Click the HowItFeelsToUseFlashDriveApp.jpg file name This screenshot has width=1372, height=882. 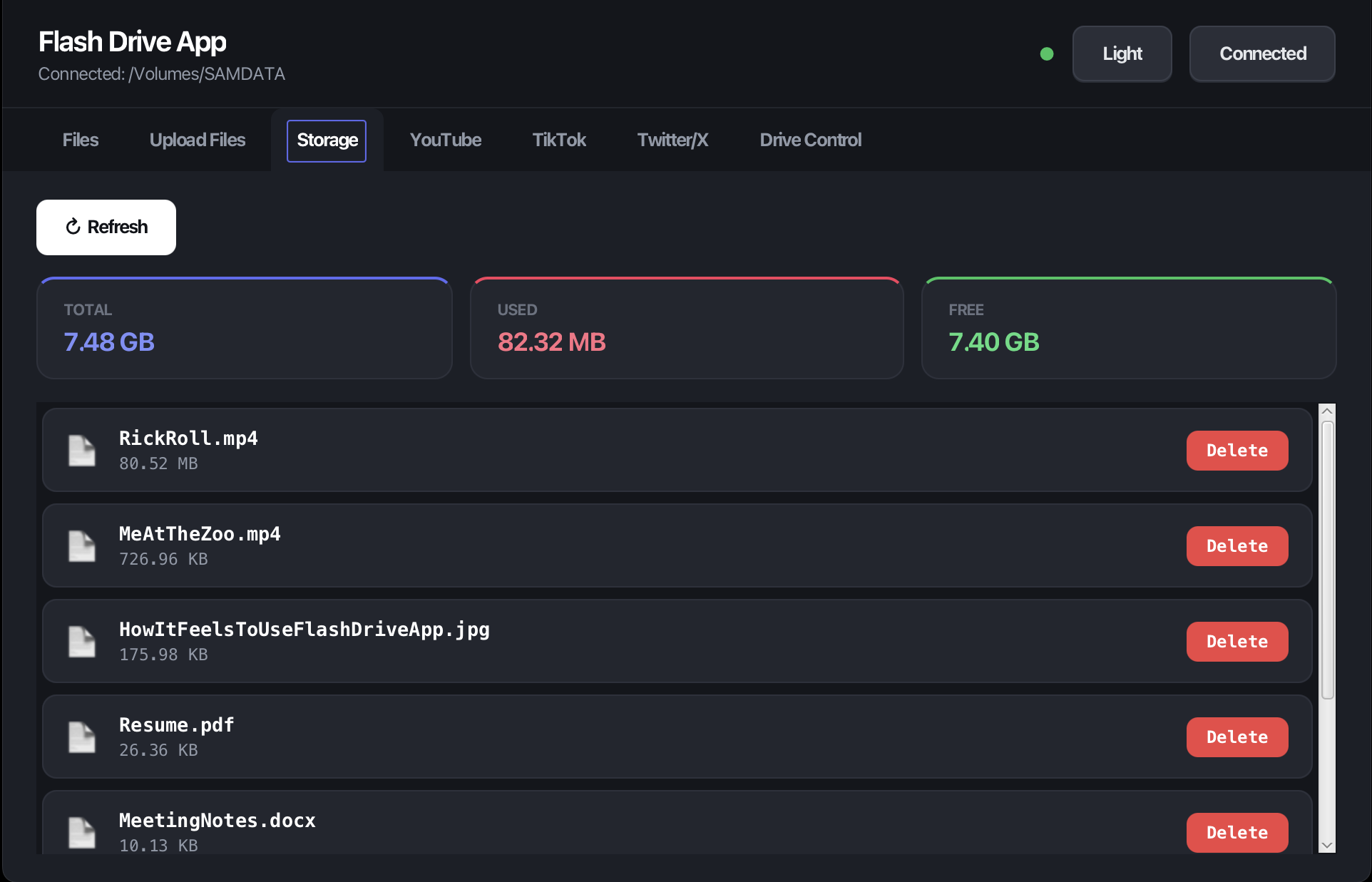point(304,630)
